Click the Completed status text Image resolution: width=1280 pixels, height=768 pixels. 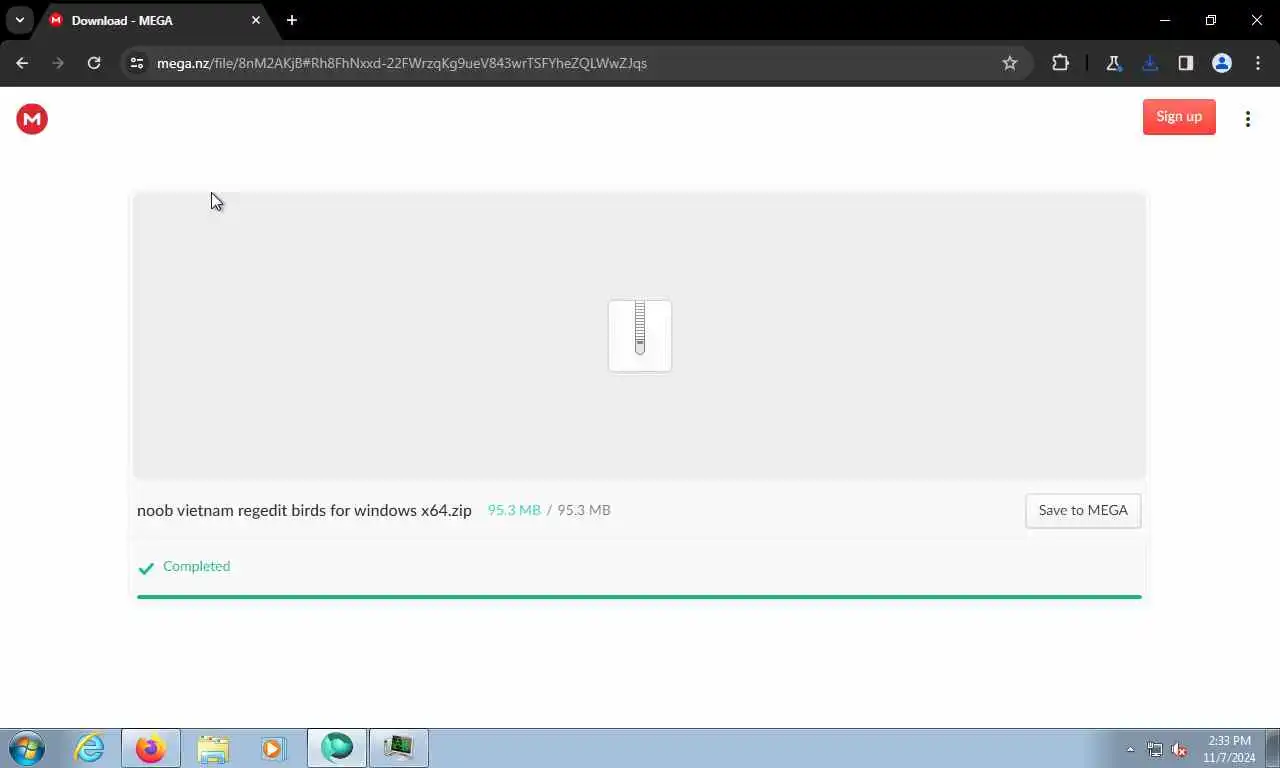point(196,566)
